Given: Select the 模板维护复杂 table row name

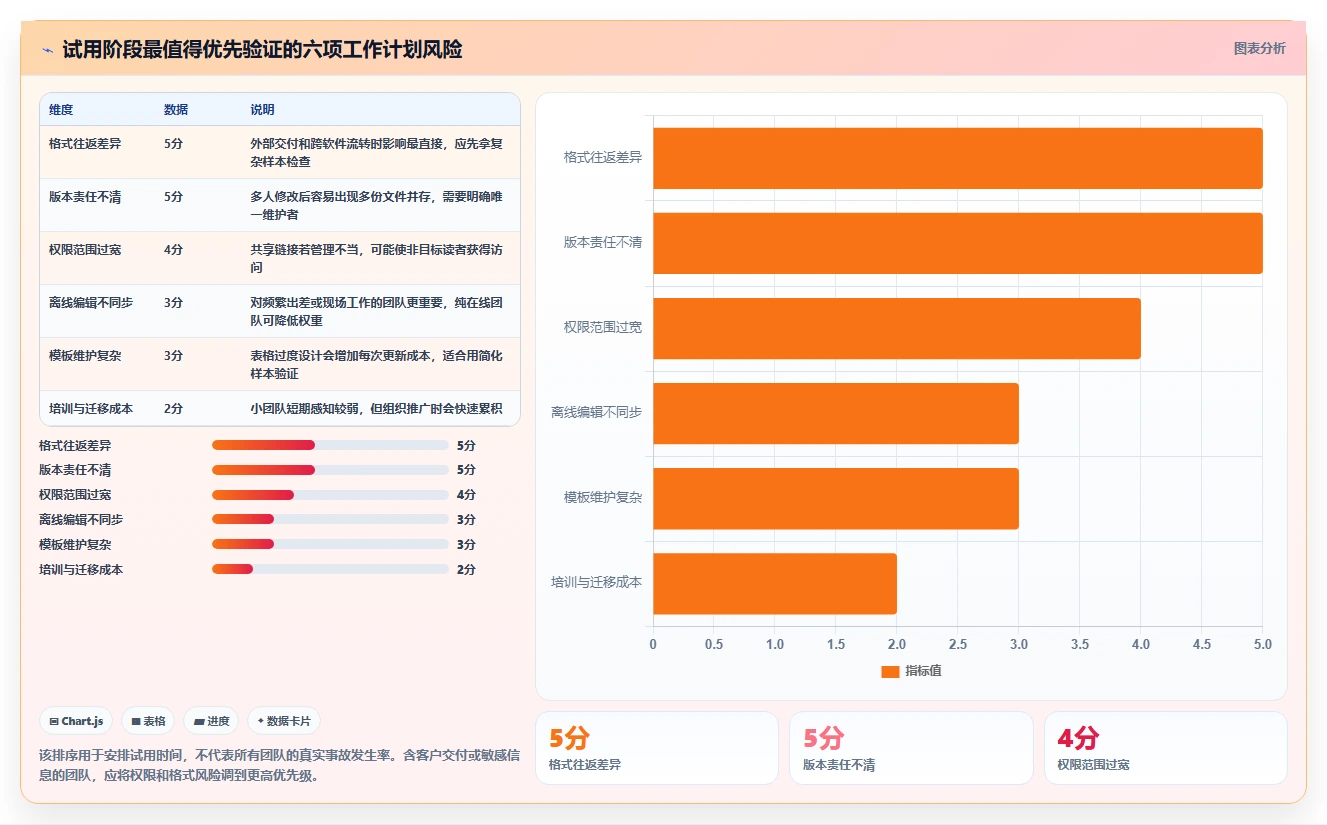Looking at the screenshot, I should pyautogui.click(x=85, y=355).
